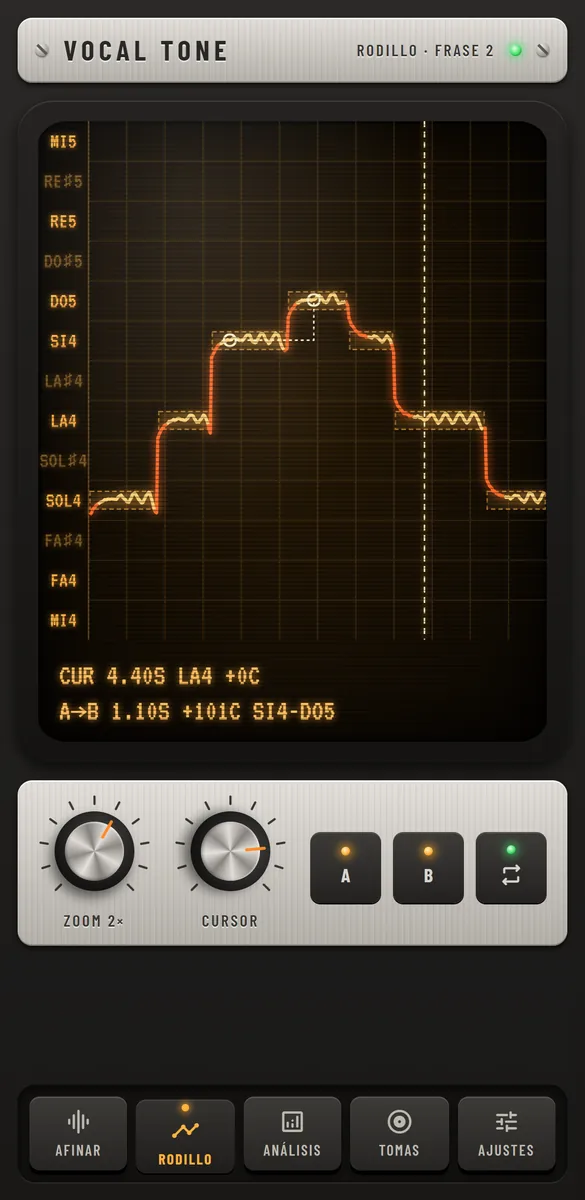Open the Análisis tab
Image resolution: width=585 pixels, height=1200 pixels.
(x=292, y=1133)
